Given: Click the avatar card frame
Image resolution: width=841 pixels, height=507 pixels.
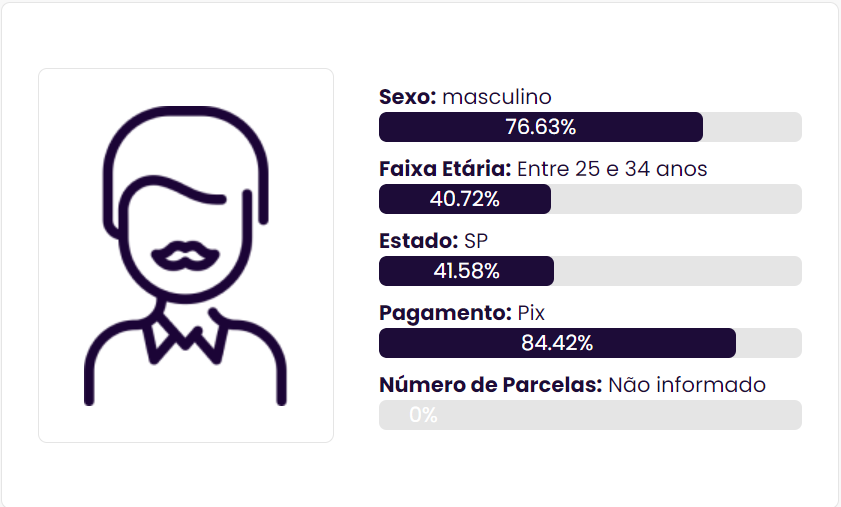Looking at the screenshot, I should 186,255.
